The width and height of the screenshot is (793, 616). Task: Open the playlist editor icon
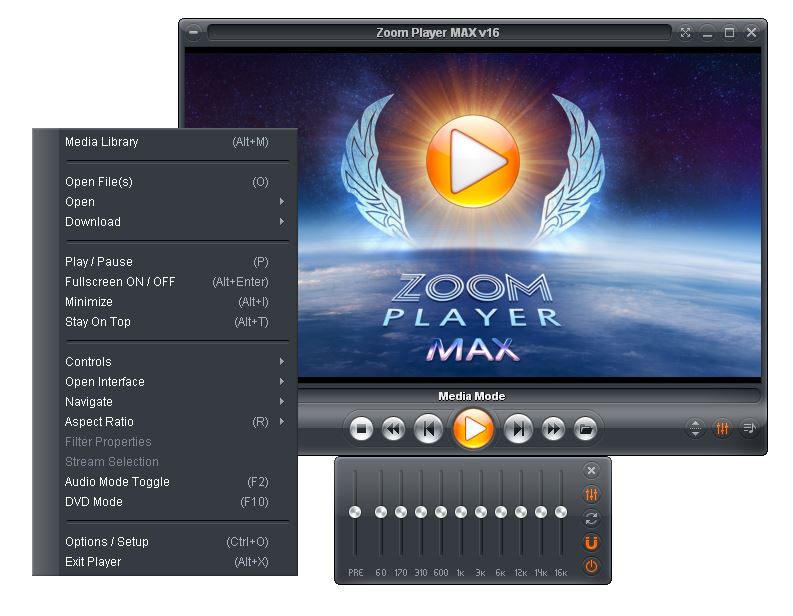749,428
